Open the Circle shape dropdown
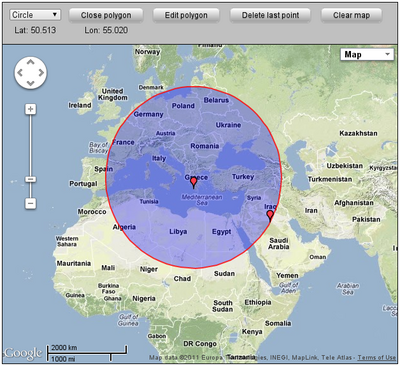 pyautogui.click(x=35, y=15)
